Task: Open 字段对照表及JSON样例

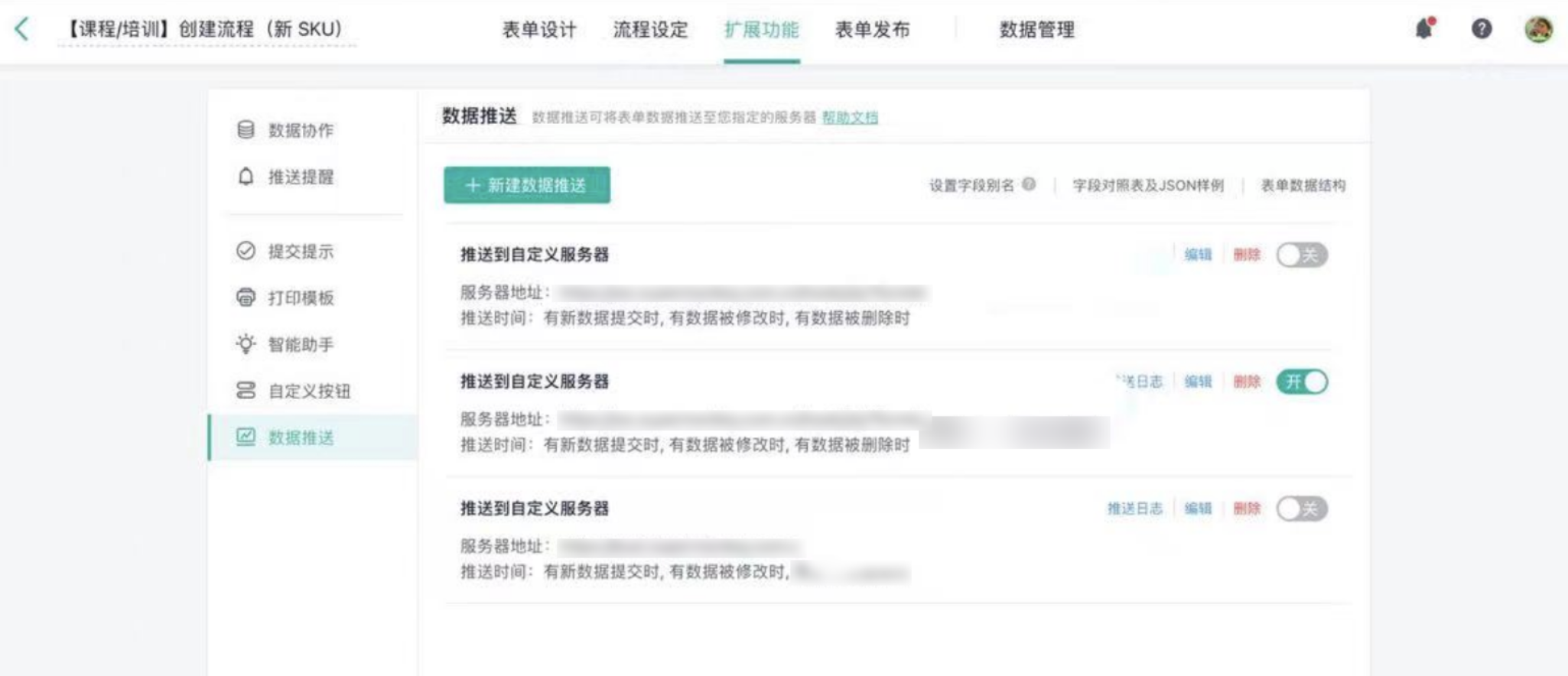Action: [1147, 185]
